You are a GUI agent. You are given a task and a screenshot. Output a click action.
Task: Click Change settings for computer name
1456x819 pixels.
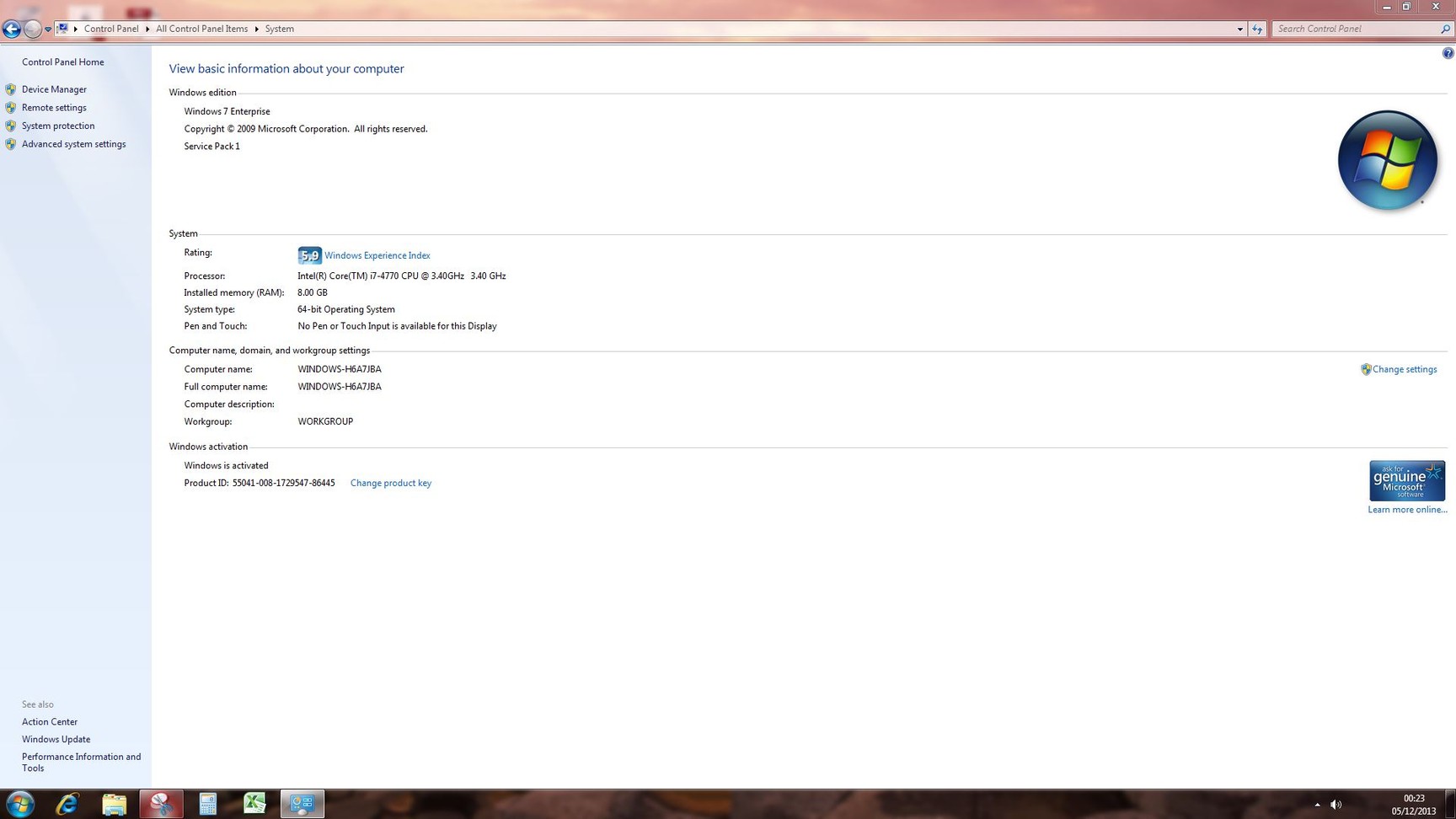coord(1405,369)
